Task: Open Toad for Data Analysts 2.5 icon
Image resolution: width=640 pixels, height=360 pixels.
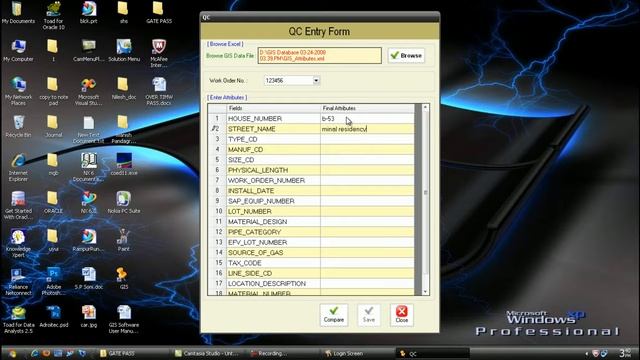Action: tap(18, 320)
